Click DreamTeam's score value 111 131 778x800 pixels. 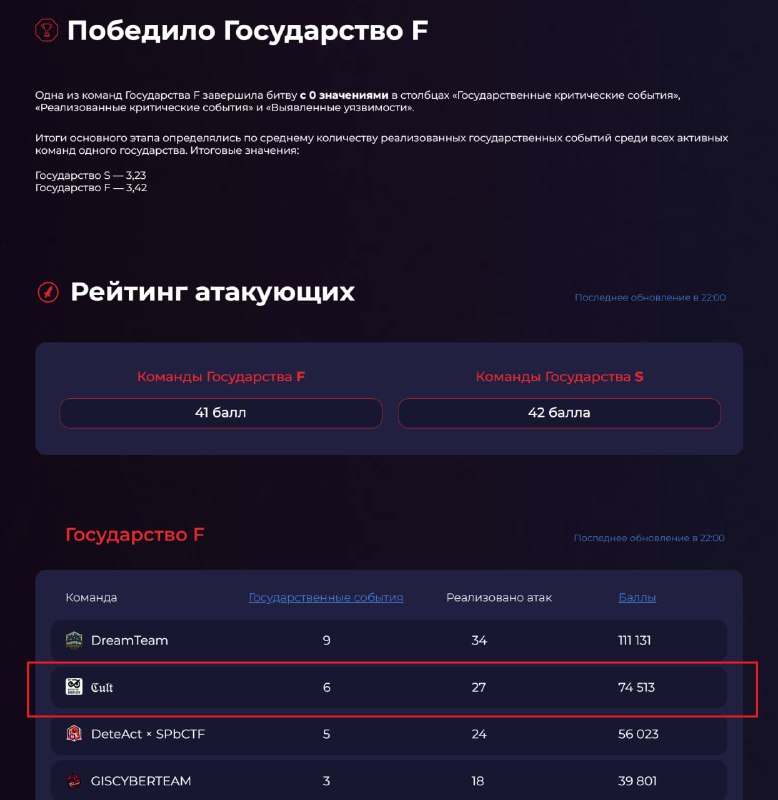(636, 640)
